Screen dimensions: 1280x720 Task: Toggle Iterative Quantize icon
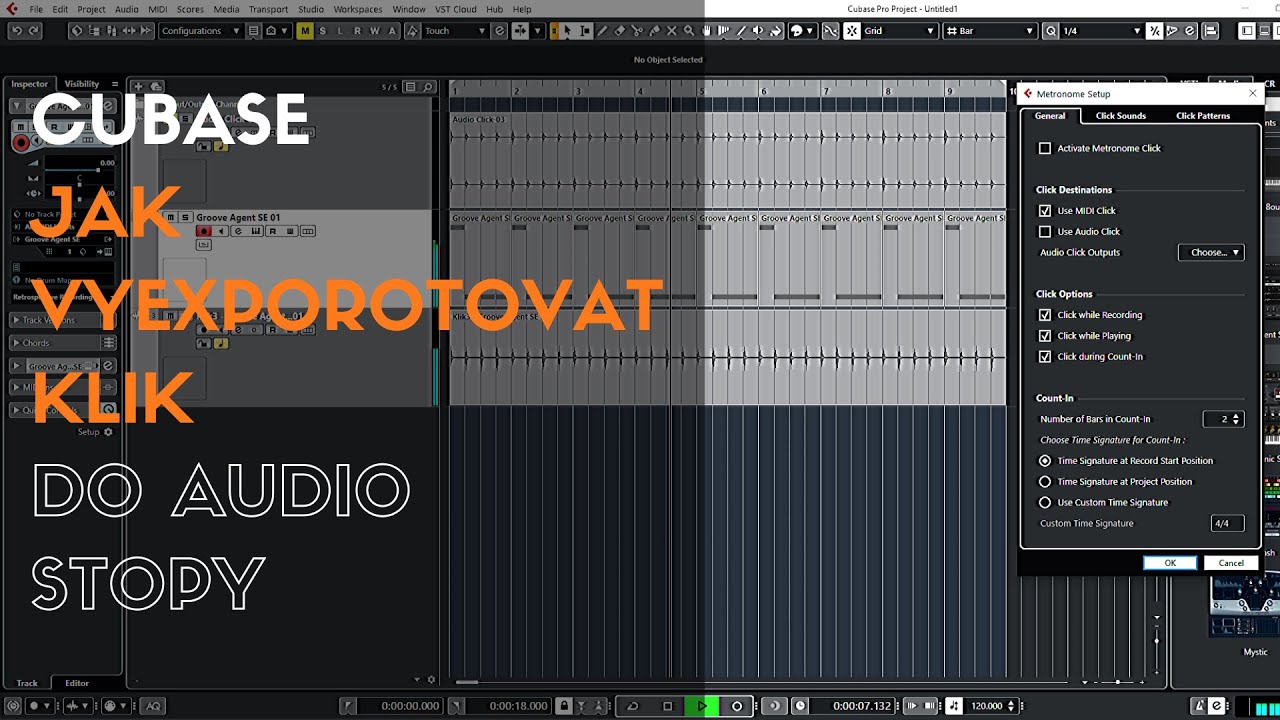[x=1155, y=31]
